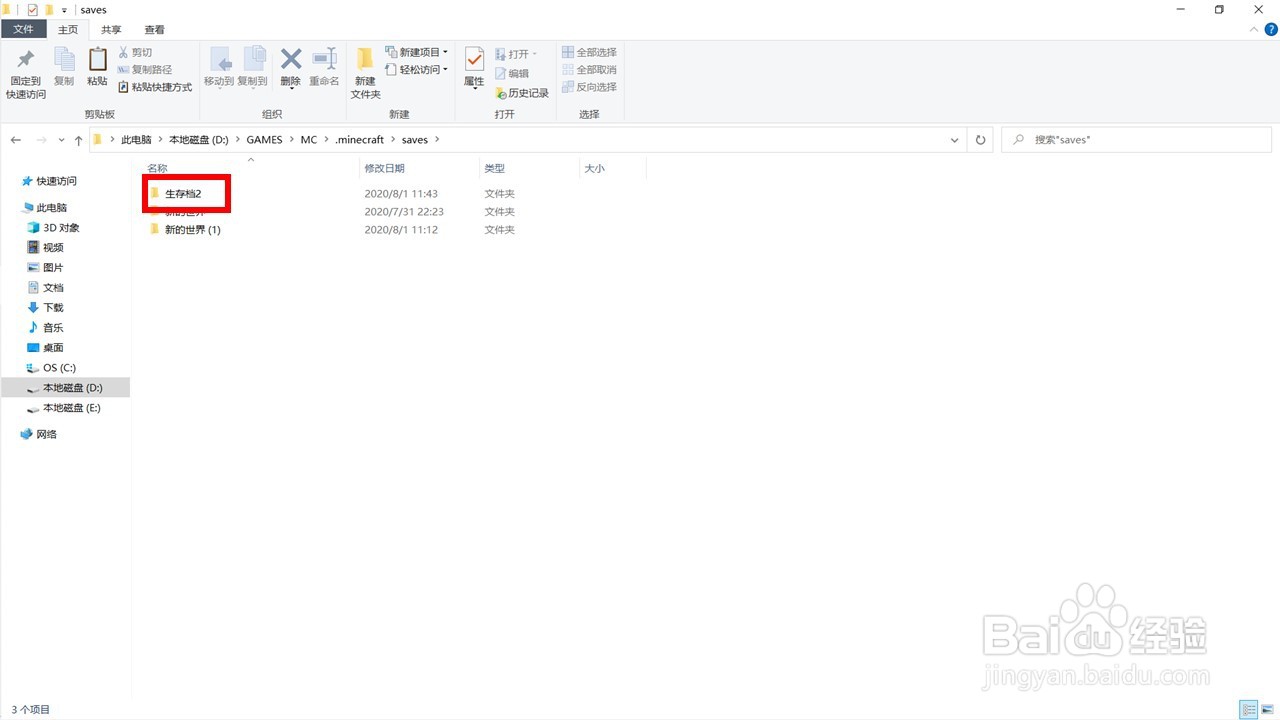Click 此电脑 in the address breadcrumb
Screen dimensions: 1280x720
click(136, 140)
